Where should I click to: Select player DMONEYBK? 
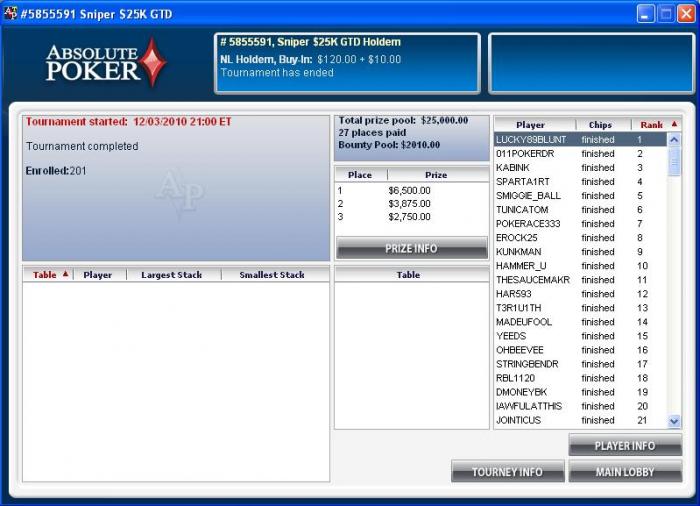[580, 392]
